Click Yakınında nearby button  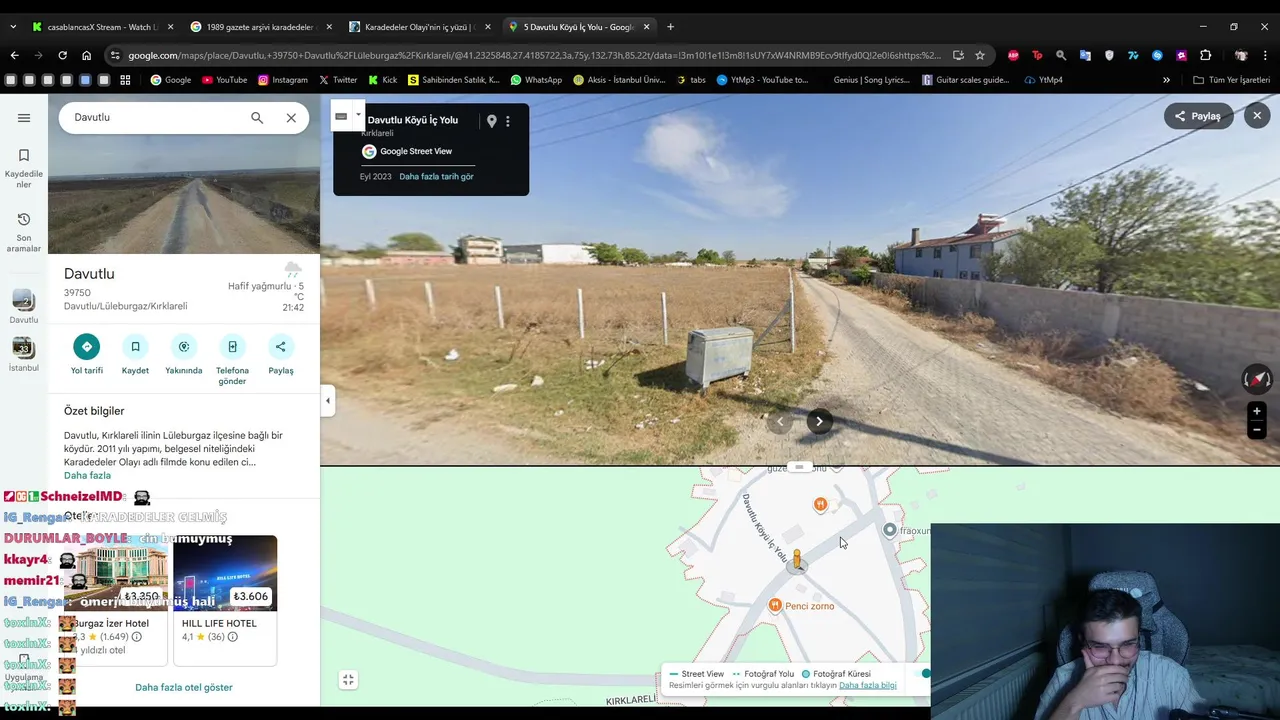pos(184,354)
